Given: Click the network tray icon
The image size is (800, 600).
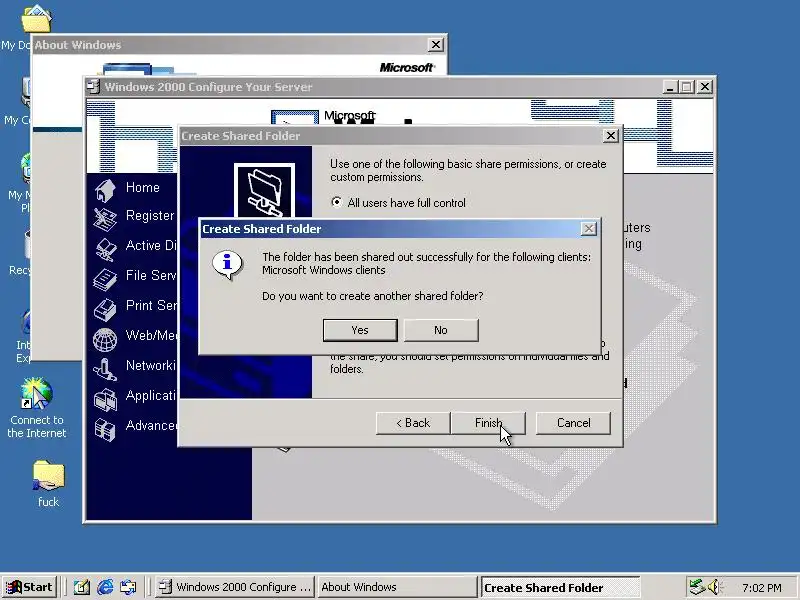Looking at the screenshot, I should 696,587.
